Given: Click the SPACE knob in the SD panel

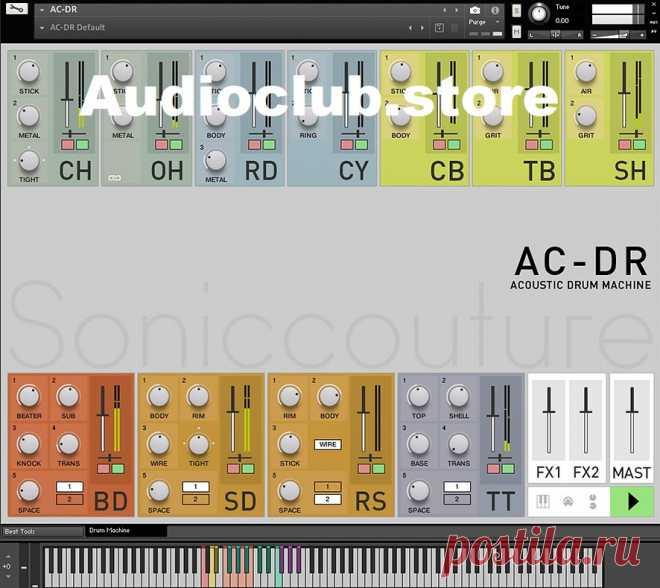Looking at the screenshot, I should pyautogui.click(x=159, y=491).
